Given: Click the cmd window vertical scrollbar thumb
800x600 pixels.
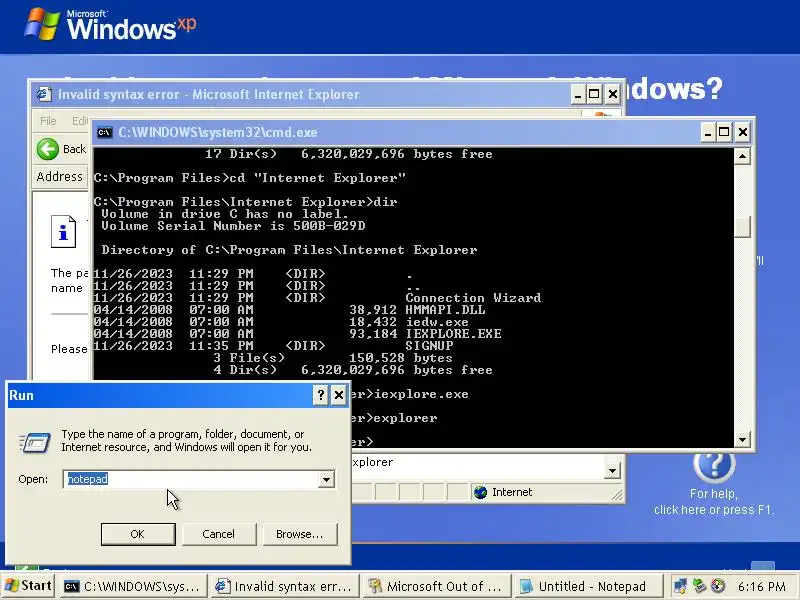Looking at the screenshot, I should pos(742,227).
